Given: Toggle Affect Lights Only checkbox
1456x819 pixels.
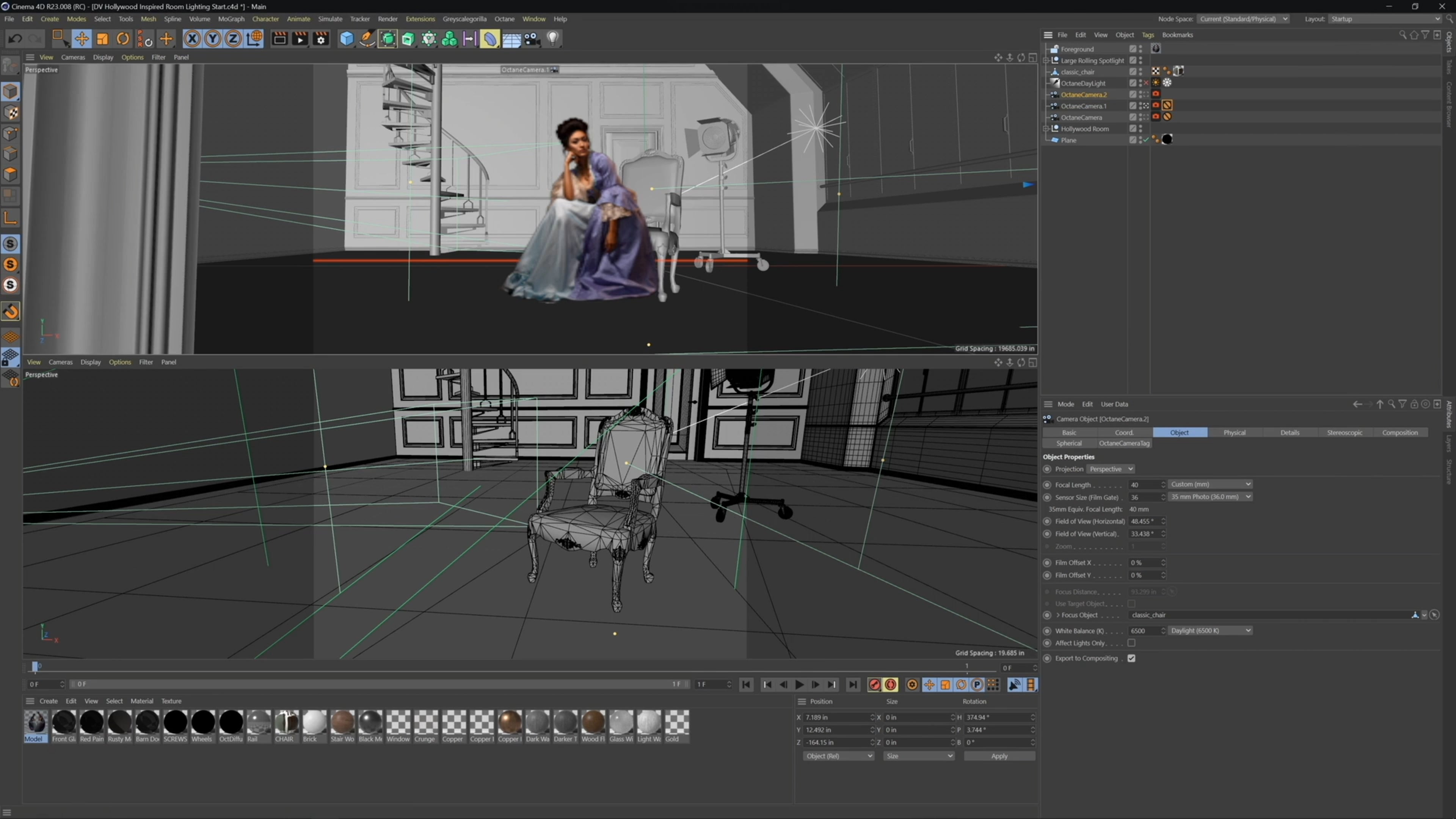Looking at the screenshot, I should 1131,643.
